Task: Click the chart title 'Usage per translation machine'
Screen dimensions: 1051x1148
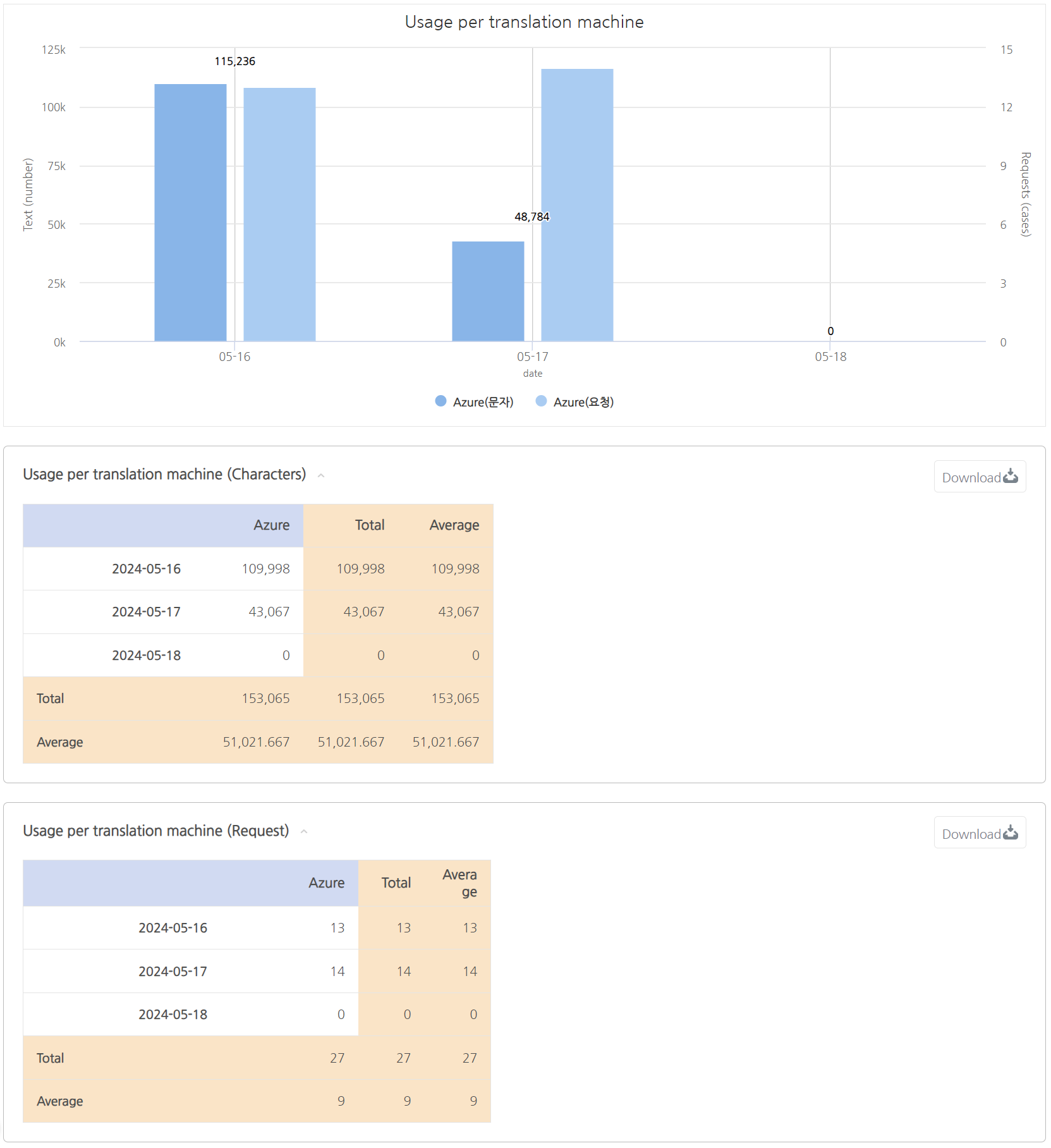Action: [x=525, y=21]
